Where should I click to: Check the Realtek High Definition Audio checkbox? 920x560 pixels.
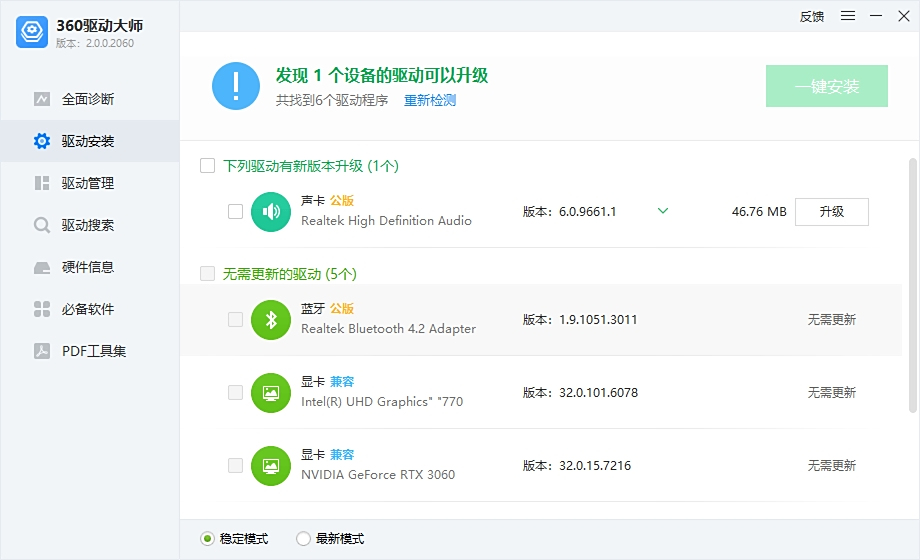[235, 211]
